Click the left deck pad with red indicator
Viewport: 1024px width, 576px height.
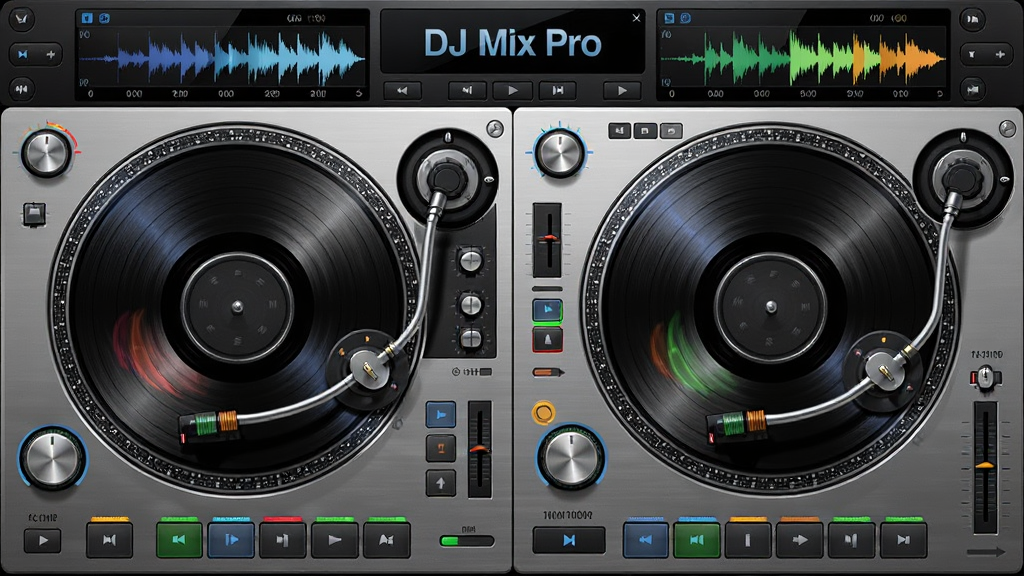tap(283, 539)
